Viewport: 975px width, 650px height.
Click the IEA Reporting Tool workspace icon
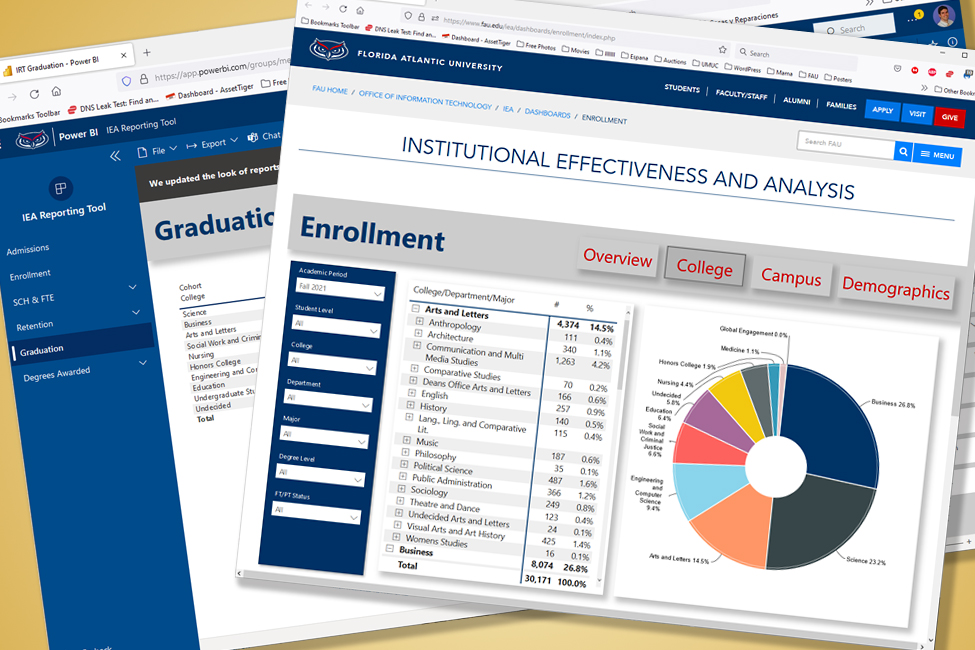[61, 188]
